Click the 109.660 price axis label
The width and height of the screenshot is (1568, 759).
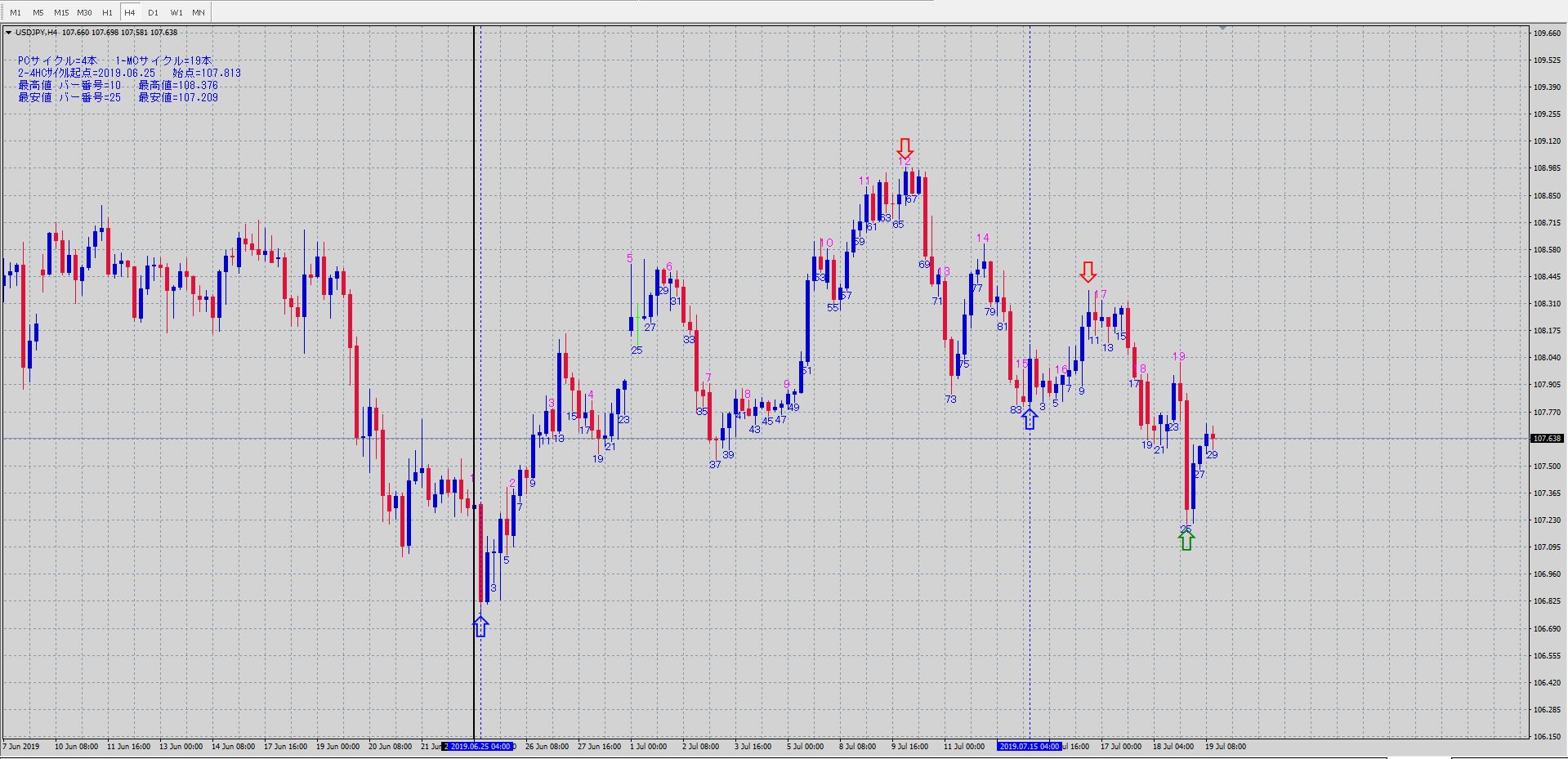tap(1547, 33)
